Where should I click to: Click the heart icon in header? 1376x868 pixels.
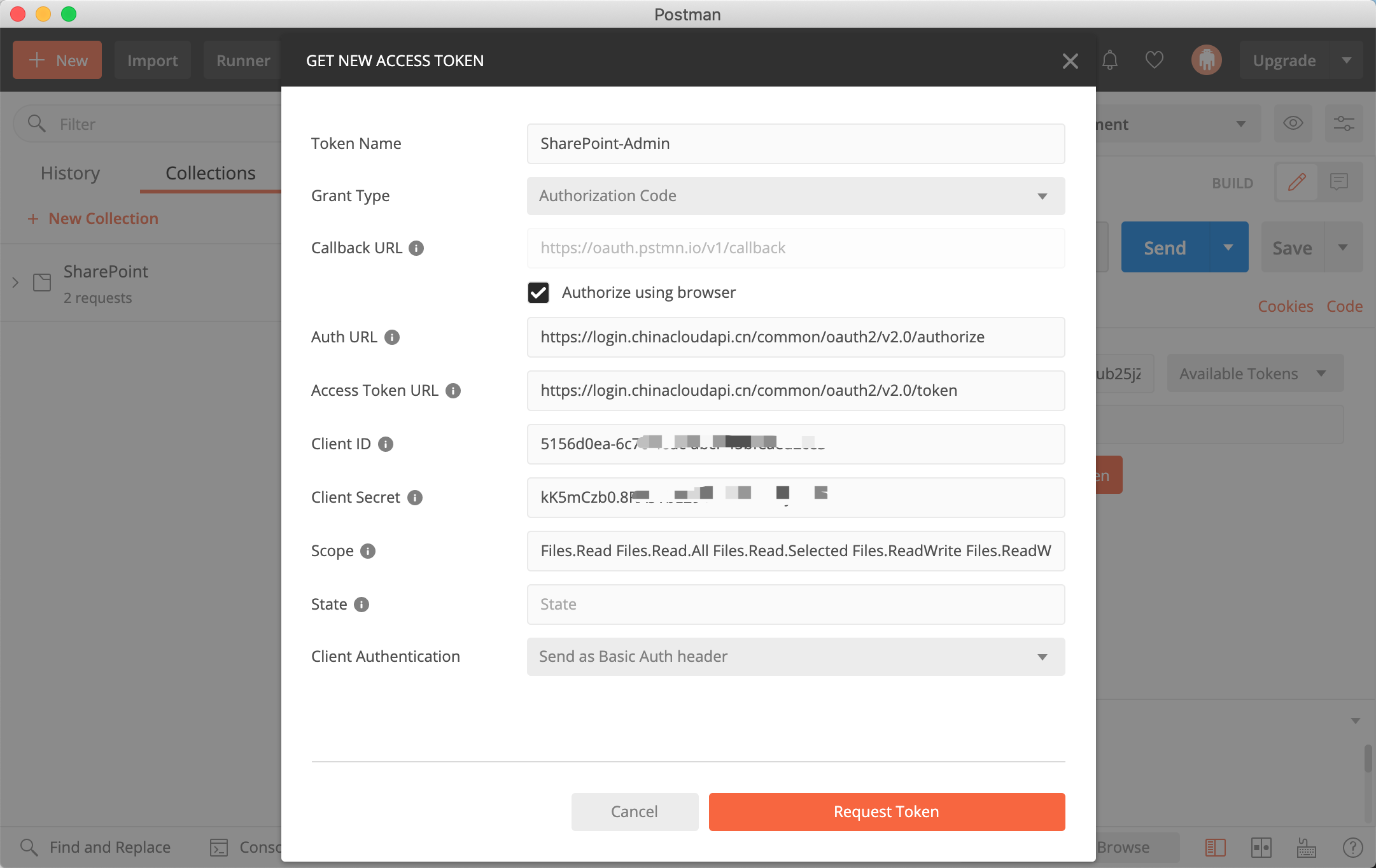click(x=1155, y=60)
